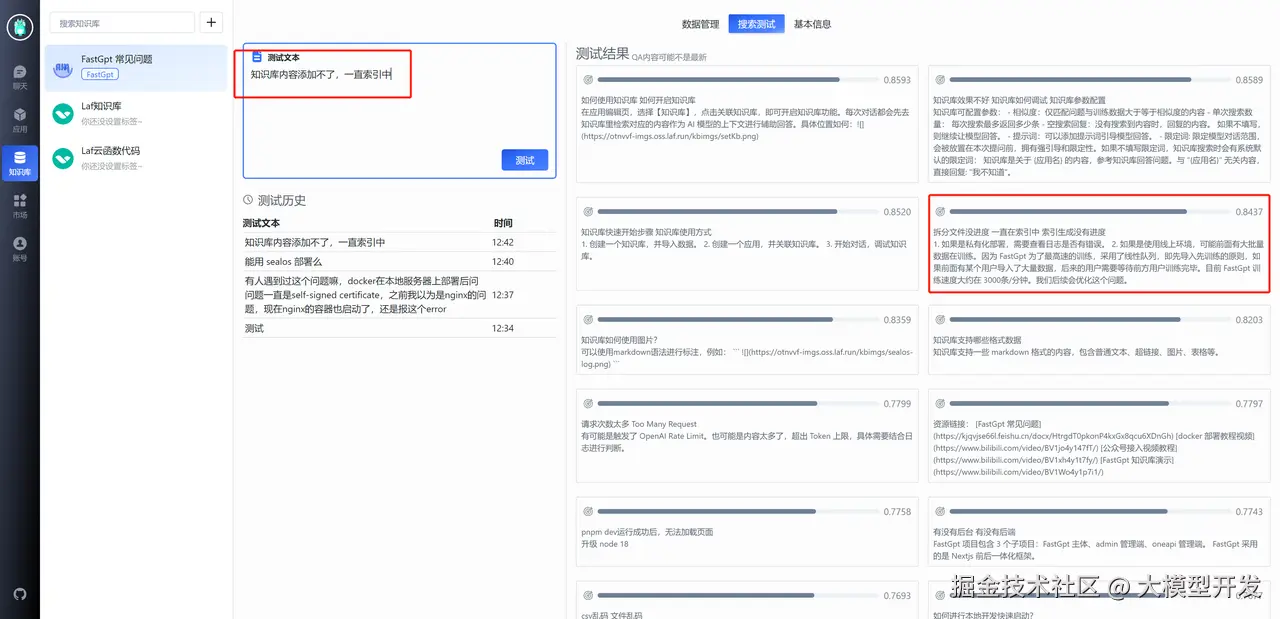Select the 搜索测试 tab

[756, 24]
